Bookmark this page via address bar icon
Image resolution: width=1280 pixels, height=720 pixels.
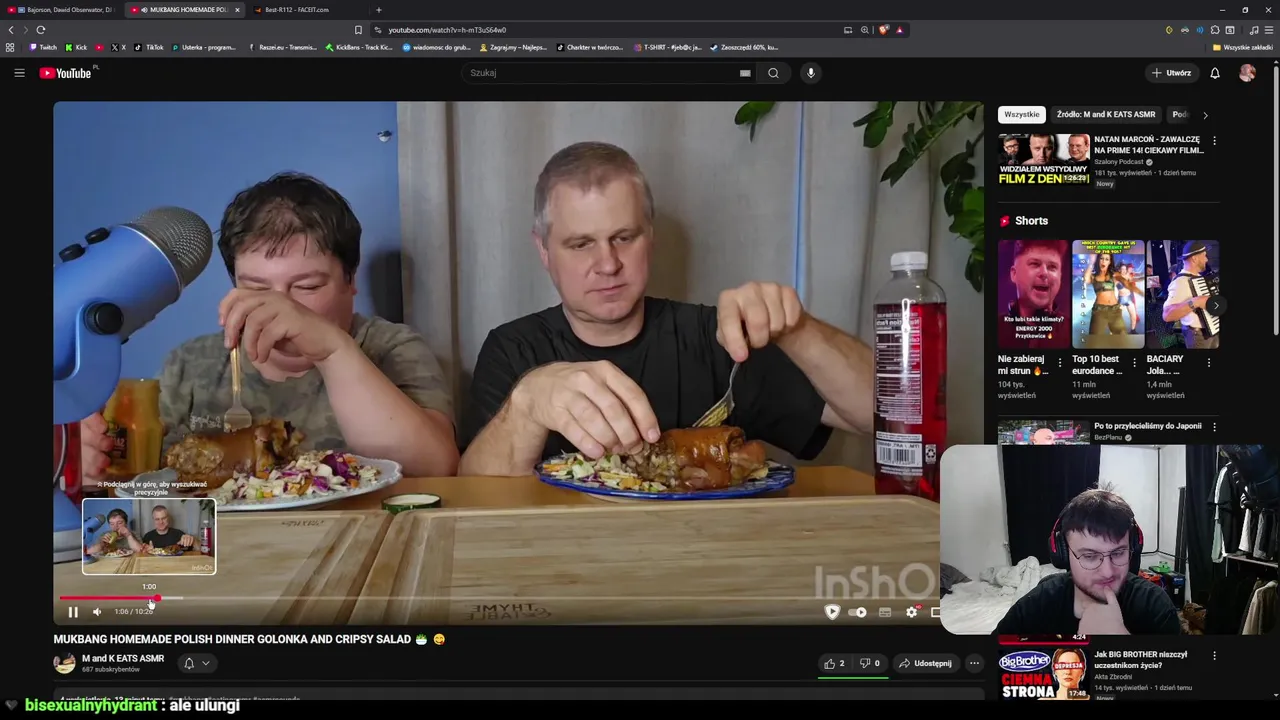point(358,30)
